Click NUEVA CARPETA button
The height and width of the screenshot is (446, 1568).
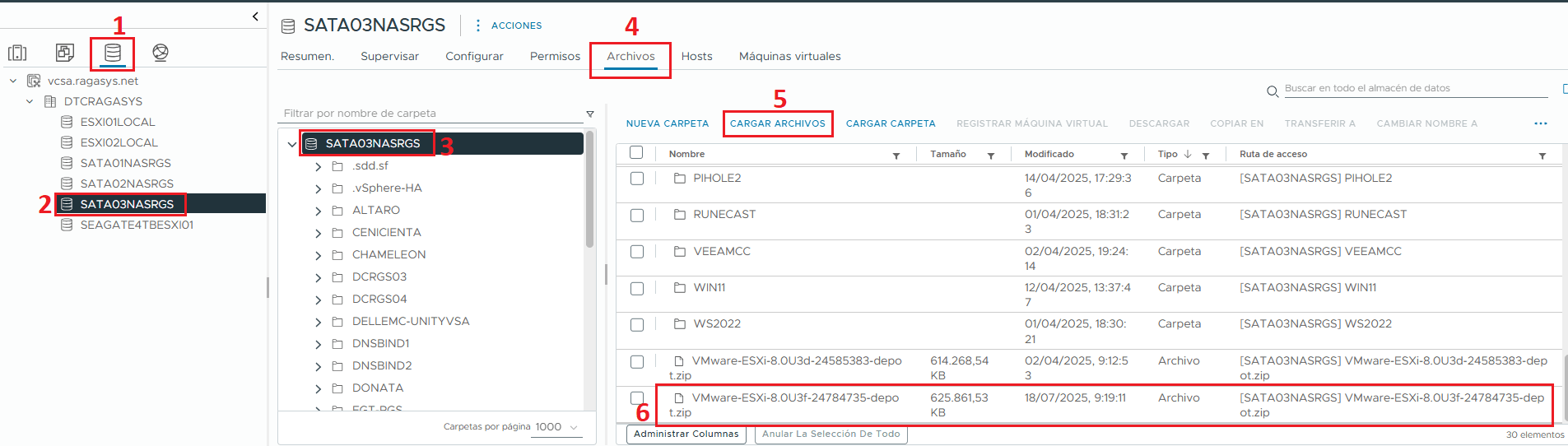click(668, 123)
